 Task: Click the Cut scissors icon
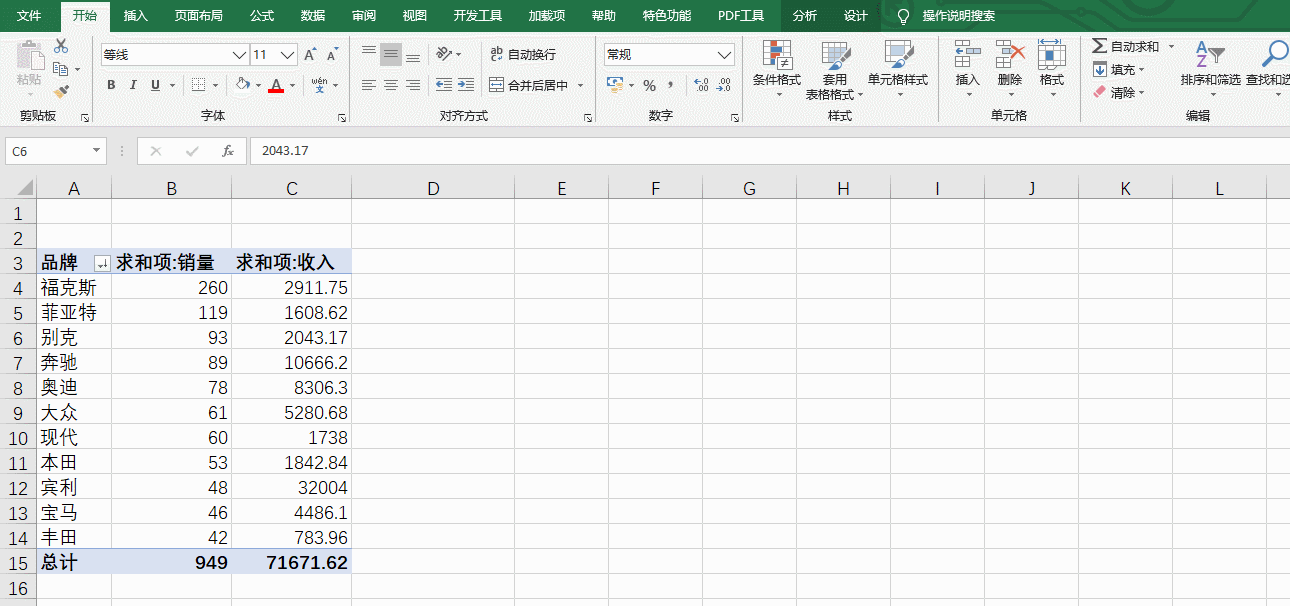[x=61, y=46]
